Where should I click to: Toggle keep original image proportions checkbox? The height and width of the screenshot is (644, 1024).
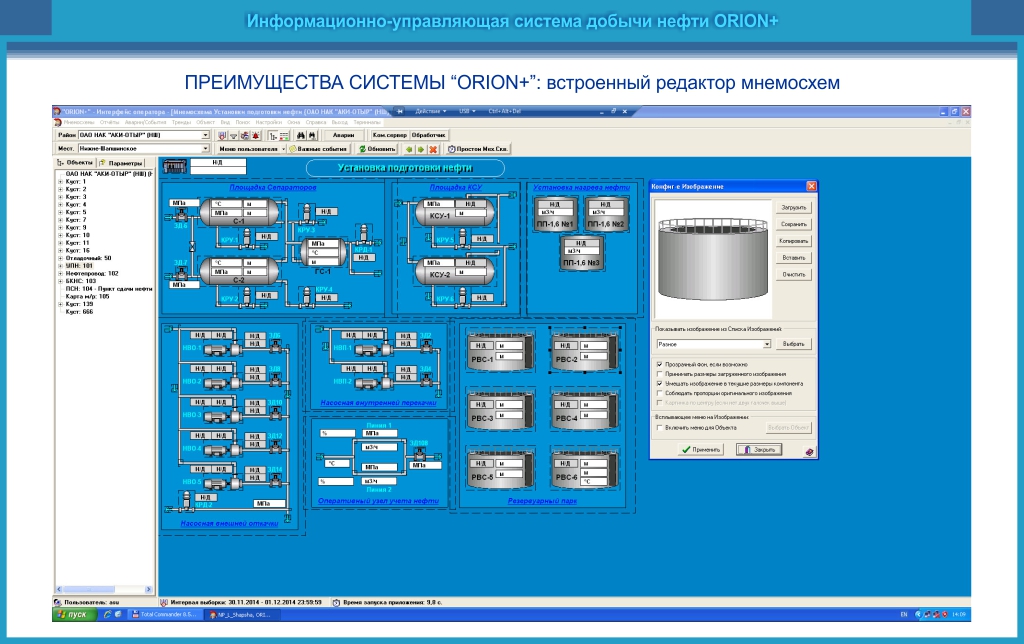pos(660,393)
